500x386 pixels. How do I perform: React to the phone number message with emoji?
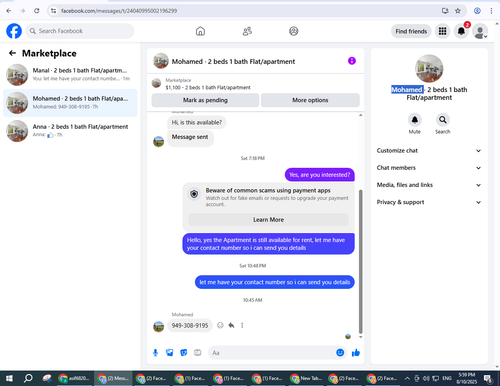(220, 325)
